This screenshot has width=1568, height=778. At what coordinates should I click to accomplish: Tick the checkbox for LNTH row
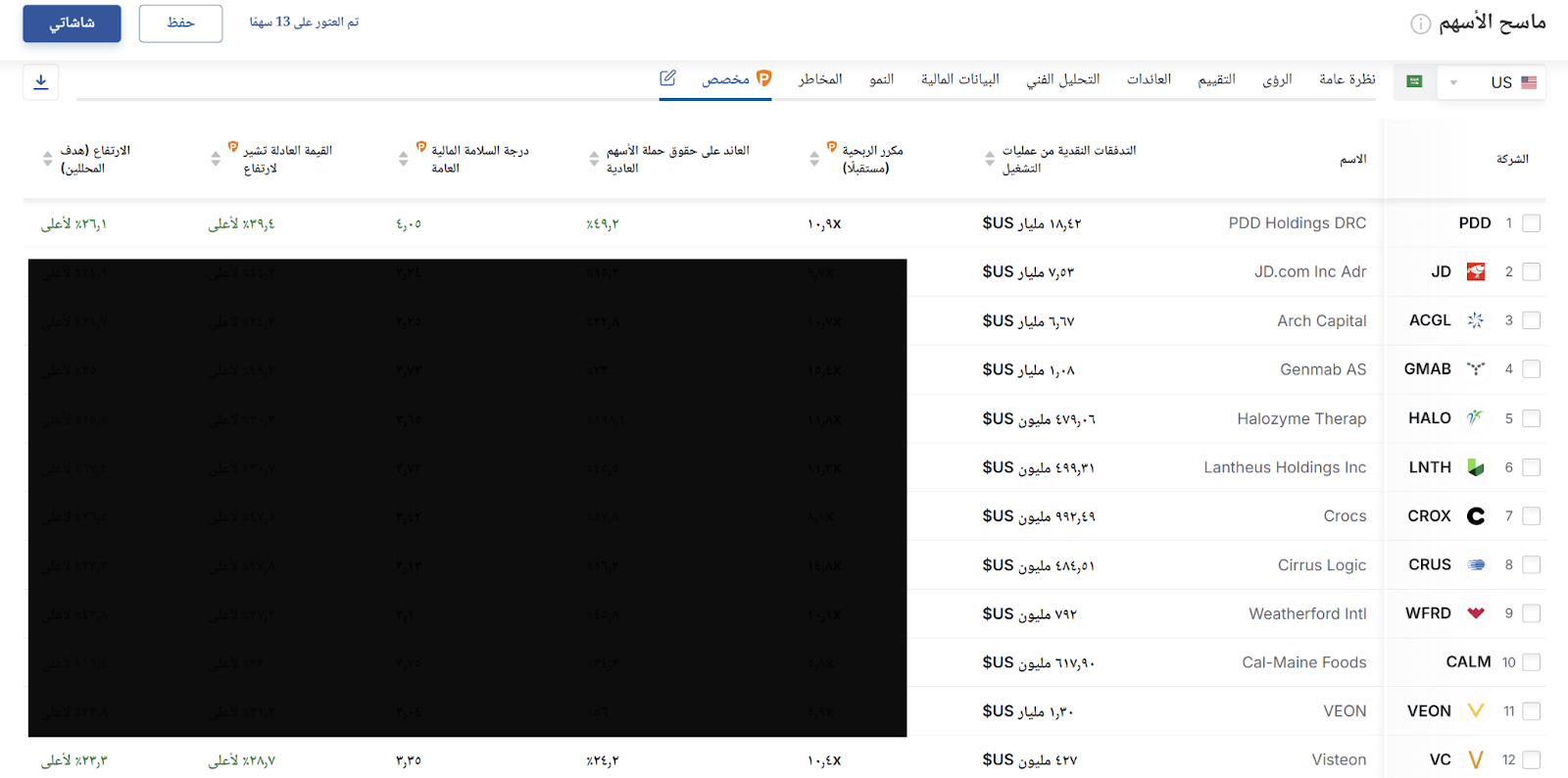tap(1532, 467)
